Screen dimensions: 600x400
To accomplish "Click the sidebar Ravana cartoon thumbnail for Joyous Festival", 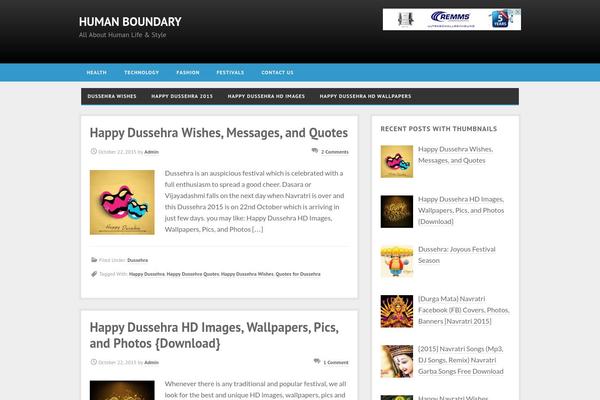I will pyautogui.click(x=396, y=261).
